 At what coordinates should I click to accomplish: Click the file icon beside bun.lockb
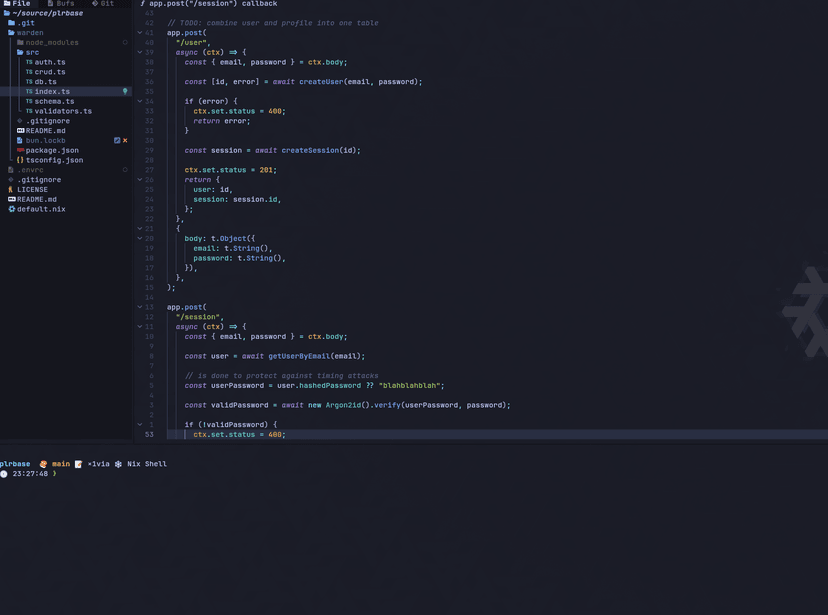(x=20, y=140)
